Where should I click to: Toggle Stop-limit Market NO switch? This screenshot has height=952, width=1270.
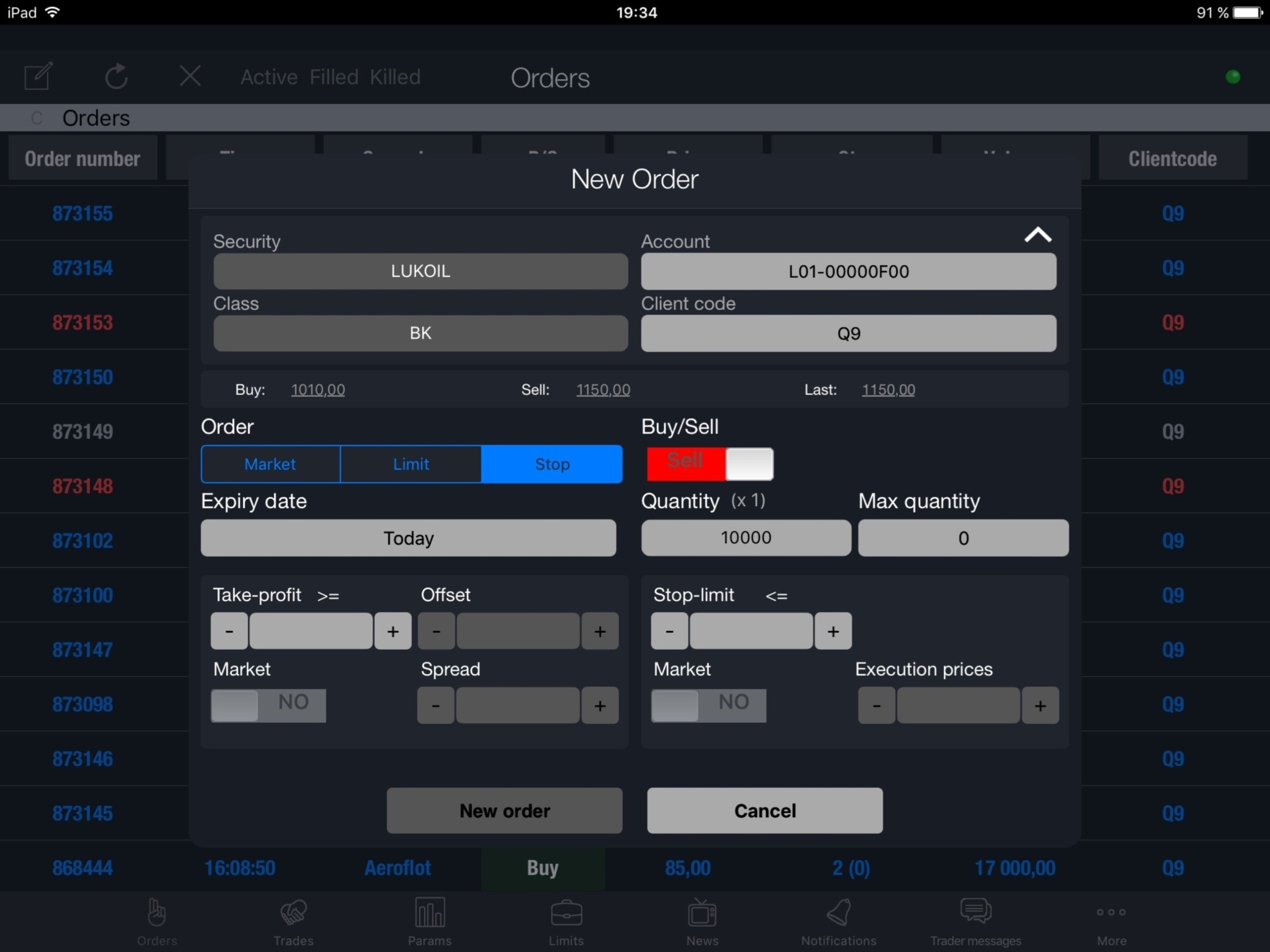[x=708, y=705]
